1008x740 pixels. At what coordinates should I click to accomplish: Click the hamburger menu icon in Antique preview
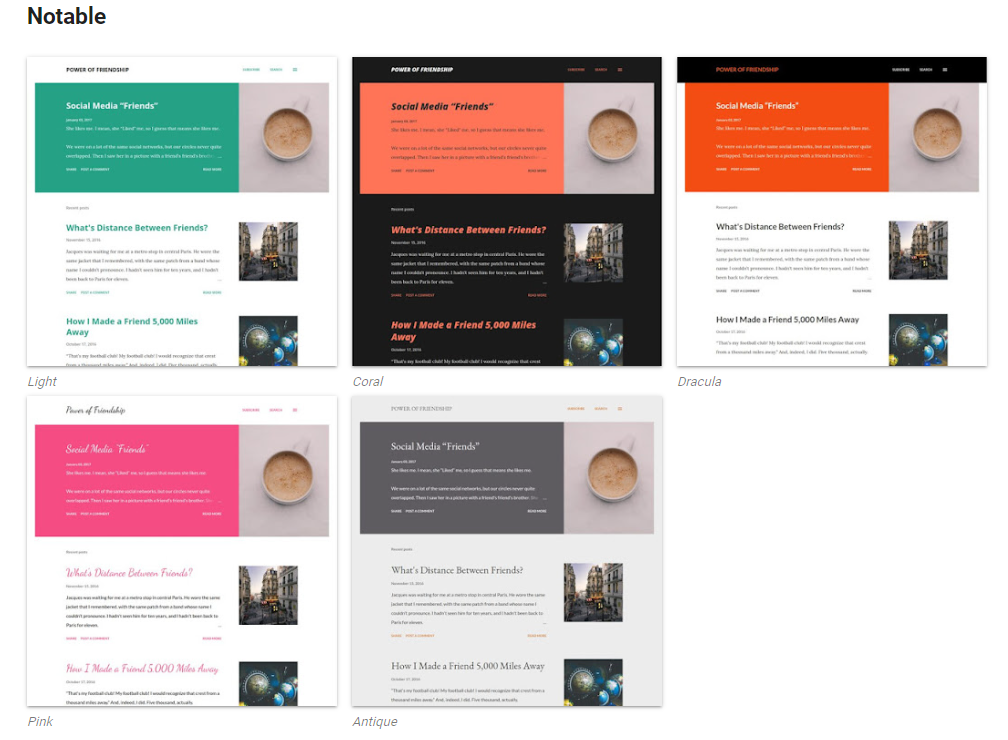620,409
